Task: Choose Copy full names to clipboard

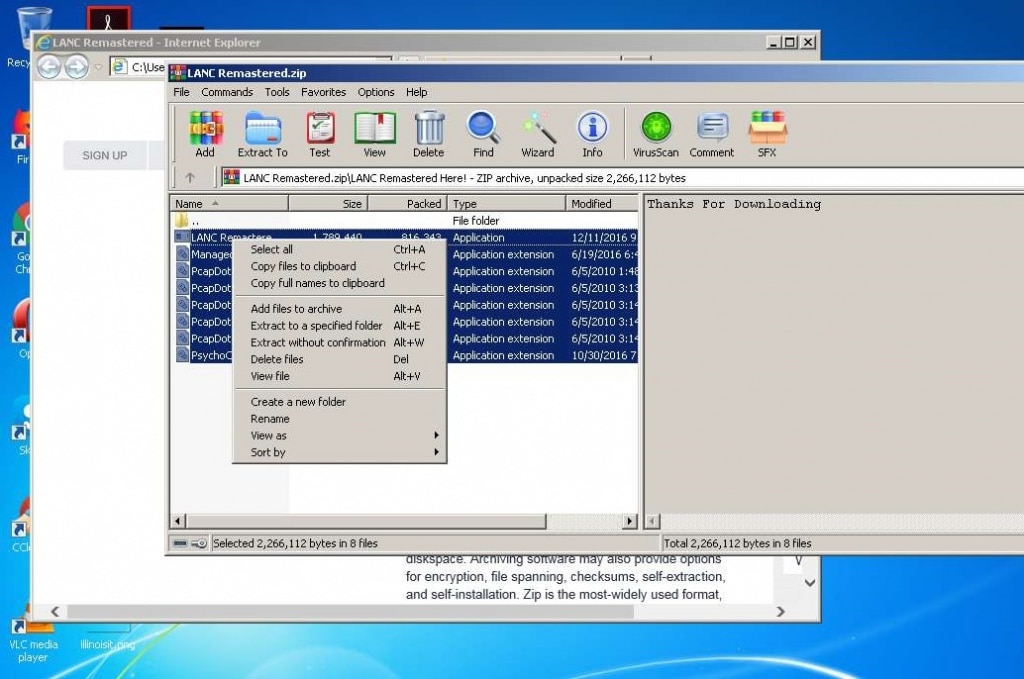Action: point(340,283)
